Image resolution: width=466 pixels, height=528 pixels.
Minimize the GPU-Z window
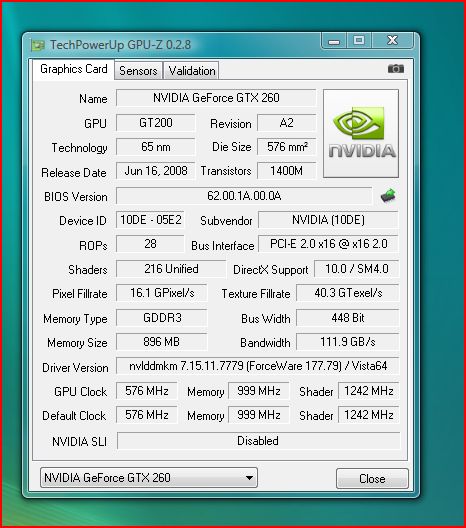pos(334,41)
